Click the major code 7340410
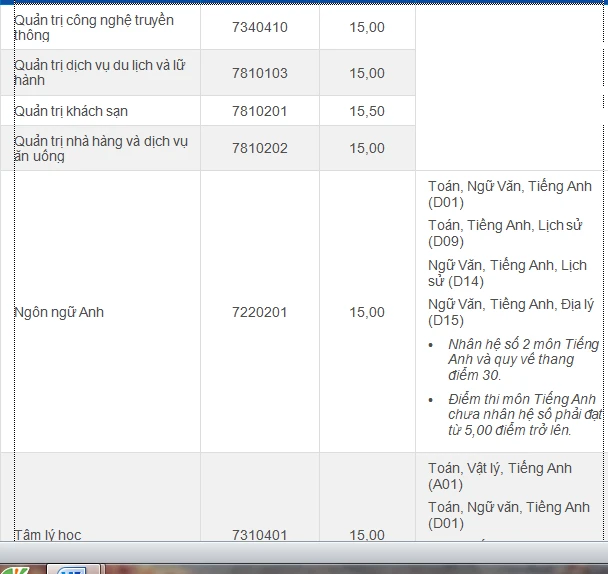Image resolution: width=608 pixels, height=574 pixels. 259,27
